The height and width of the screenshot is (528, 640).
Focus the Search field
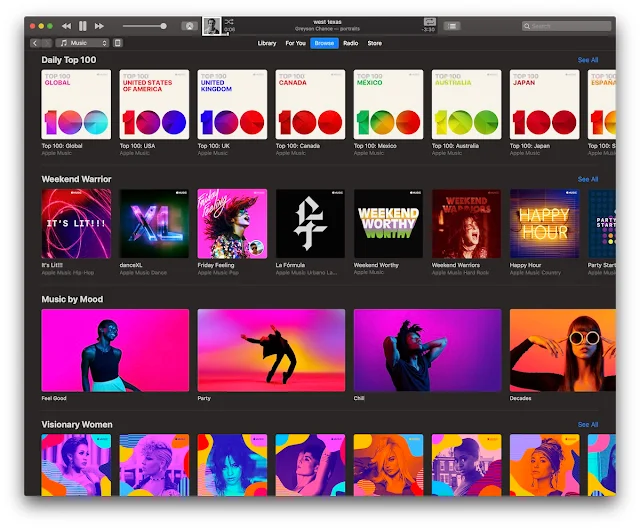pyautogui.click(x=566, y=26)
